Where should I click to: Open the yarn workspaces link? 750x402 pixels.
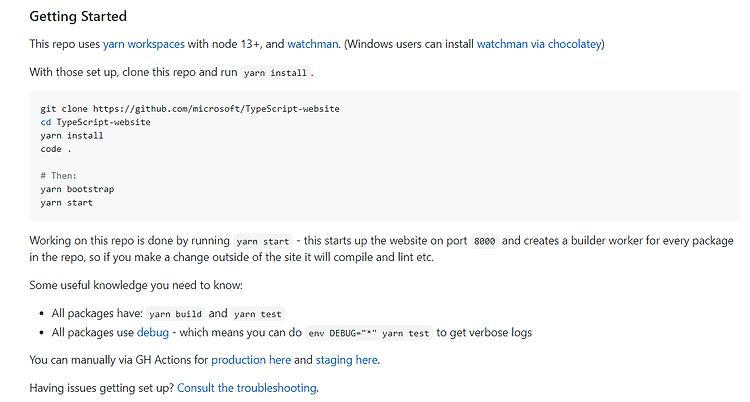click(143, 44)
